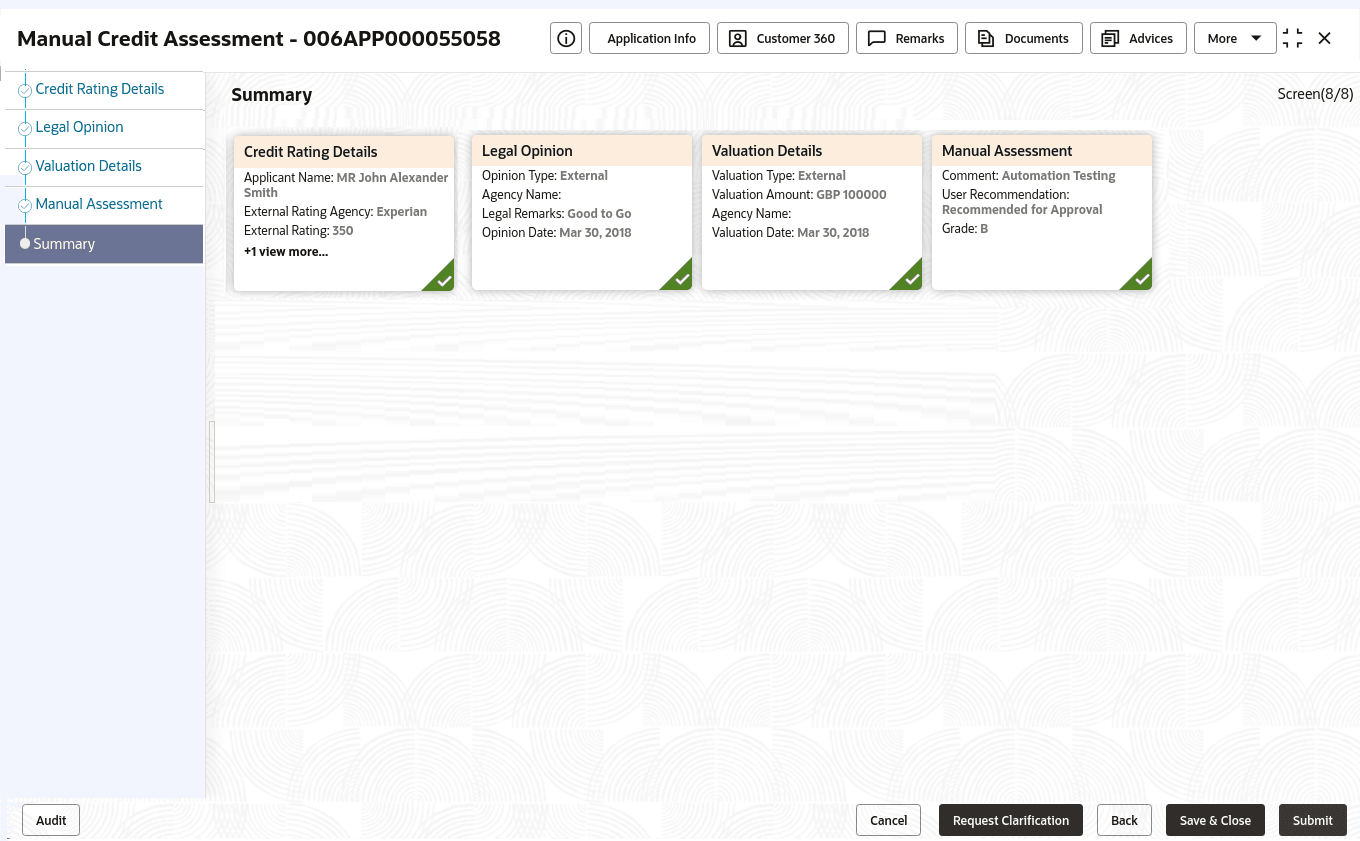The height and width of the screenshot is (841, 1360).
Task: Click green checkmark on Valuation Details card
Action: click(911, 280)
